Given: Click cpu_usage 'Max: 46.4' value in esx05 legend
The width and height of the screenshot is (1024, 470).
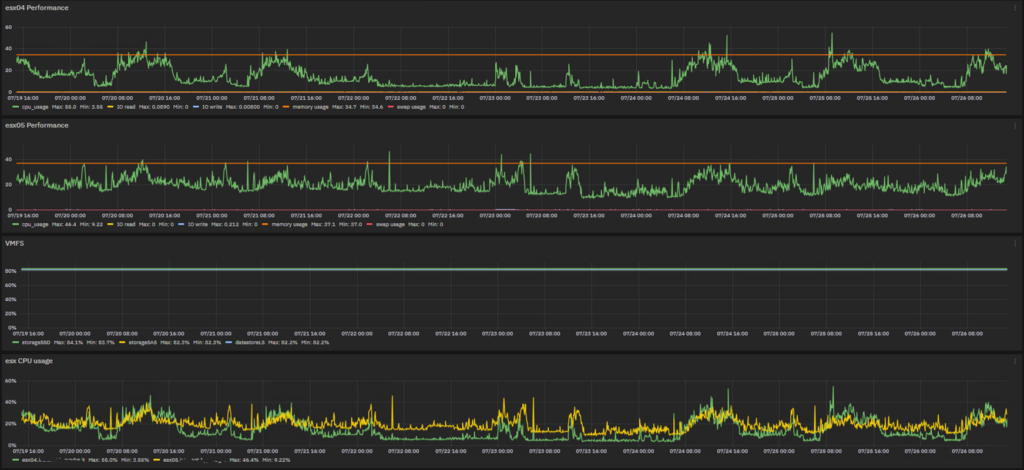Looking at the screenshot, I should tap(64, 225).
